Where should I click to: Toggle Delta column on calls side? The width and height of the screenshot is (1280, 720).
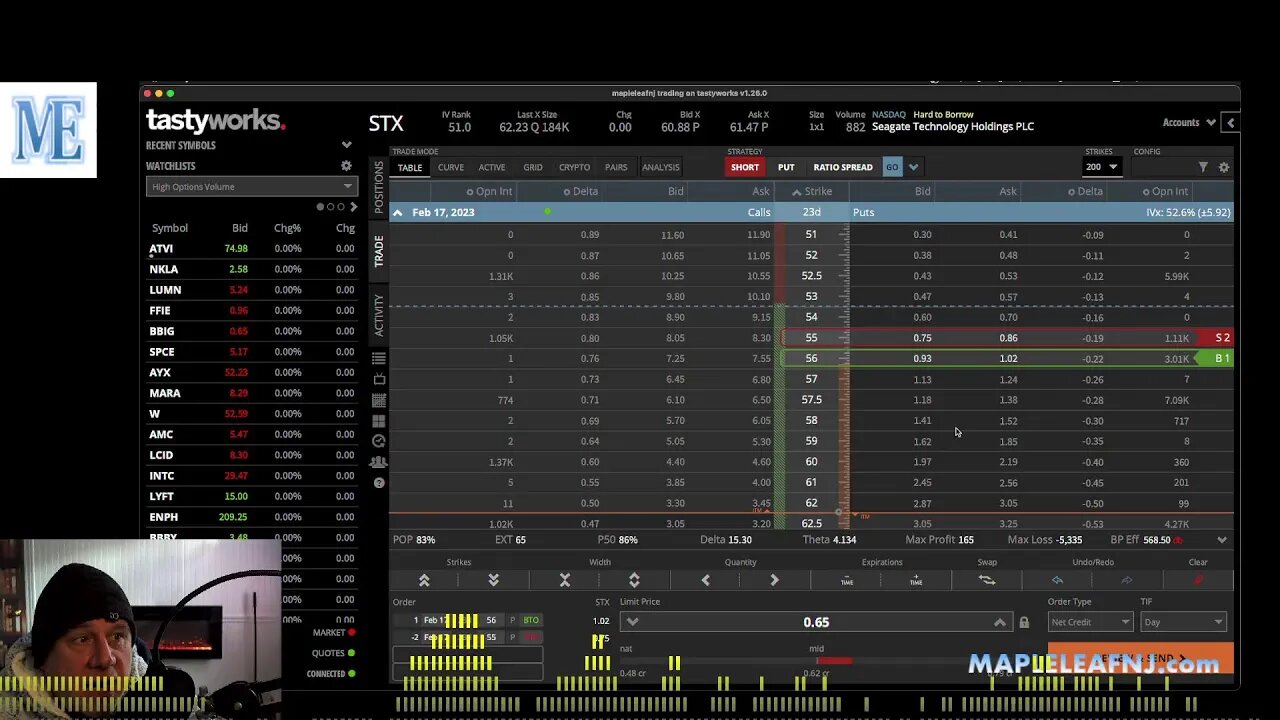[580, 191]
